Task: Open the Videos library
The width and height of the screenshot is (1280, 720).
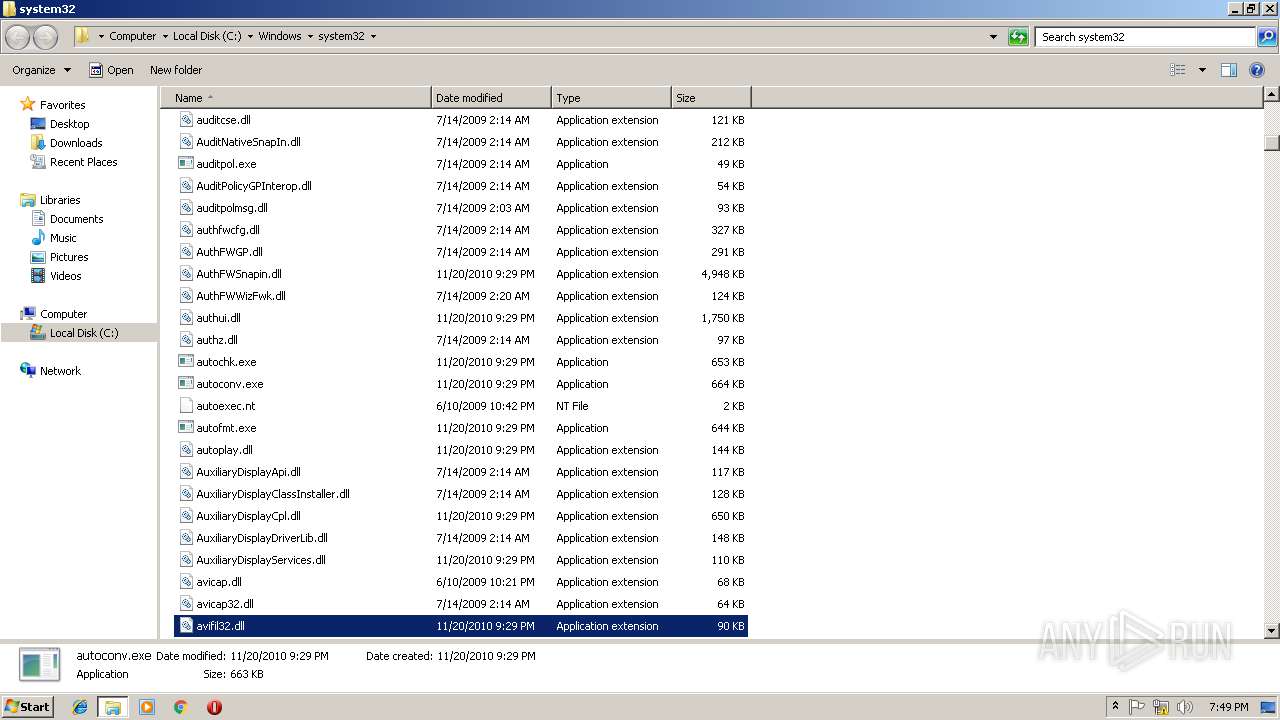Action: point(65,276)
